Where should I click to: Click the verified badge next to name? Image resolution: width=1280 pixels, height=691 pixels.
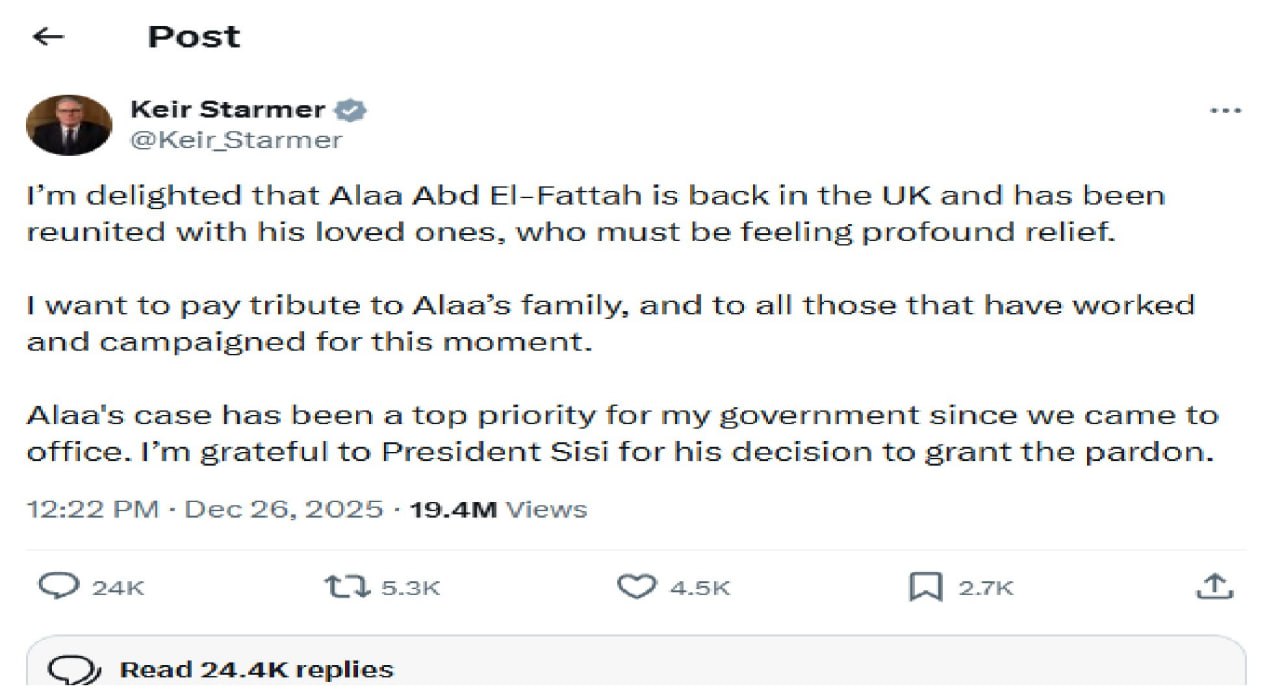(349, 110)
